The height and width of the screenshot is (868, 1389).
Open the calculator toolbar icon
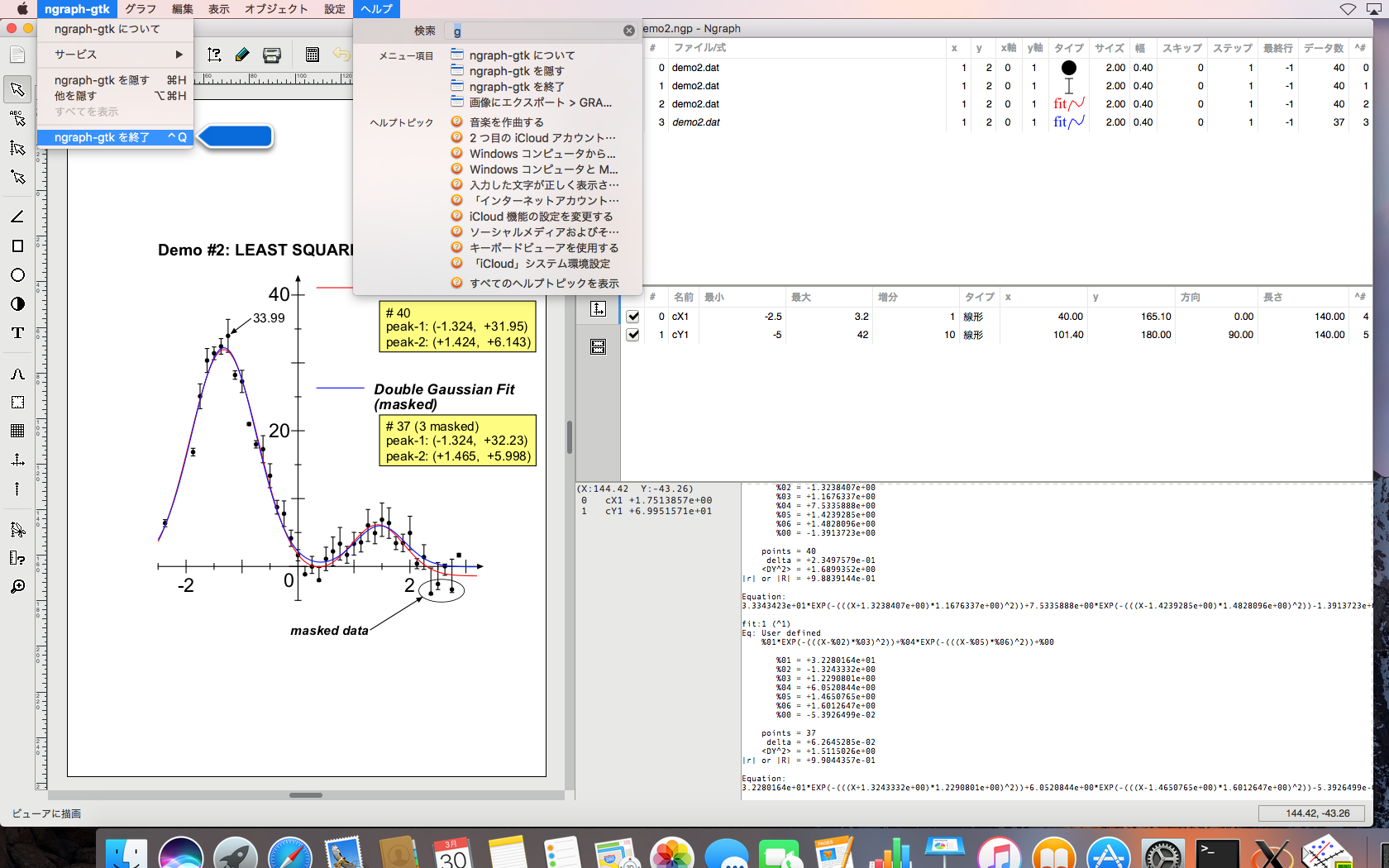pyautogui.click(x=312, y=55)
